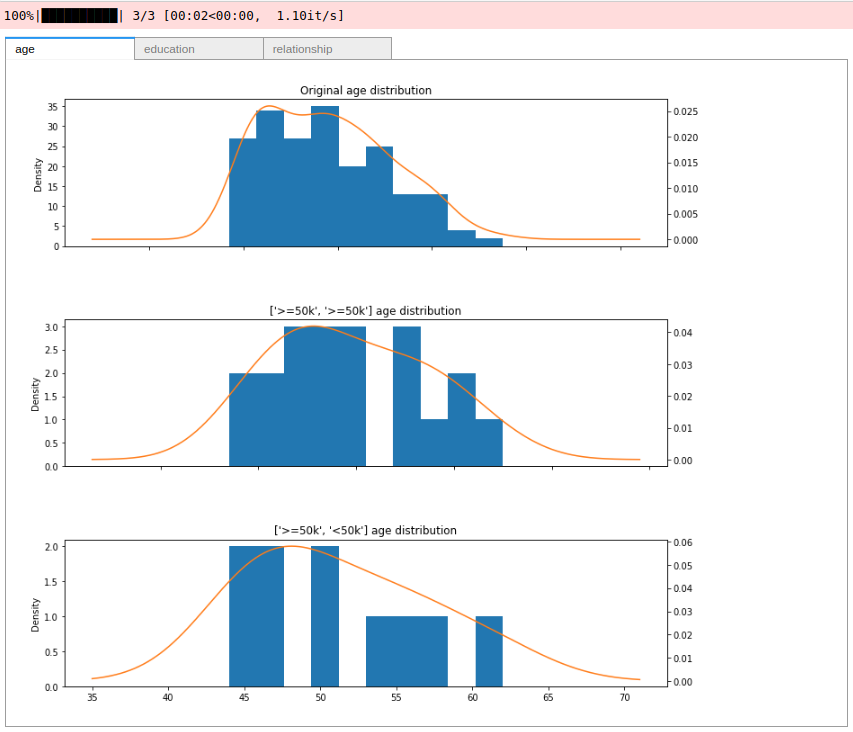Click the rightmost bar in the Original age histogram

[489, 242]
